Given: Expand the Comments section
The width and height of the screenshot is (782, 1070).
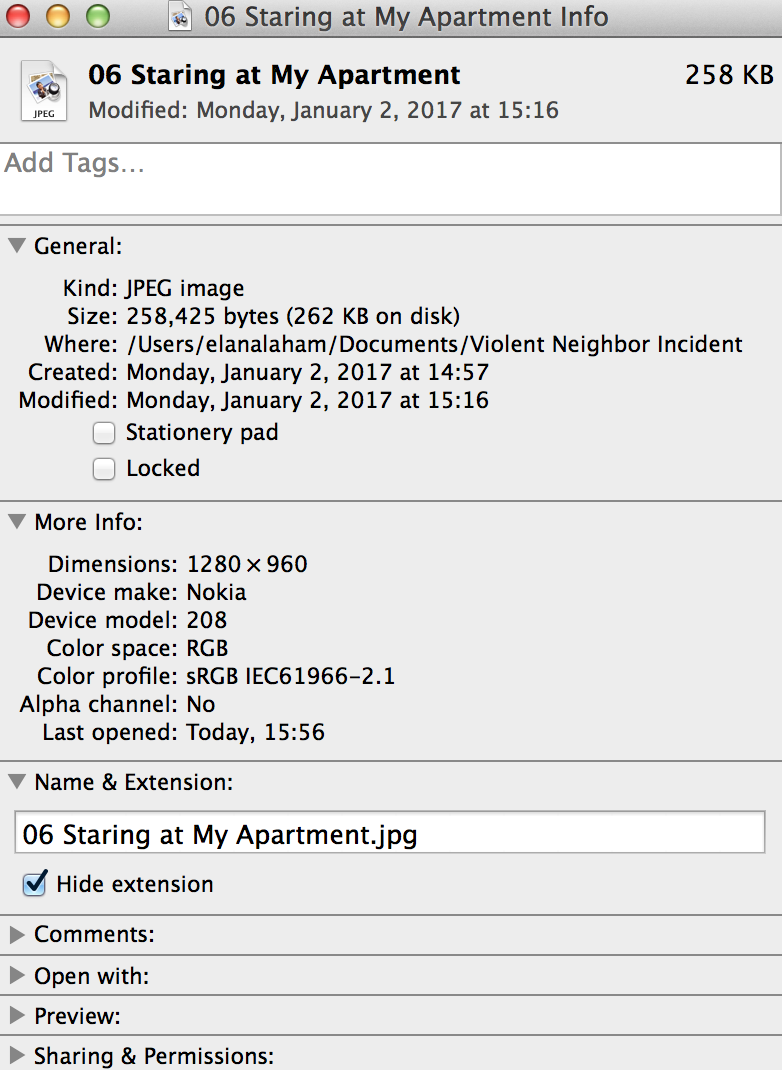Looking at the screenshot, I should 17,935.
